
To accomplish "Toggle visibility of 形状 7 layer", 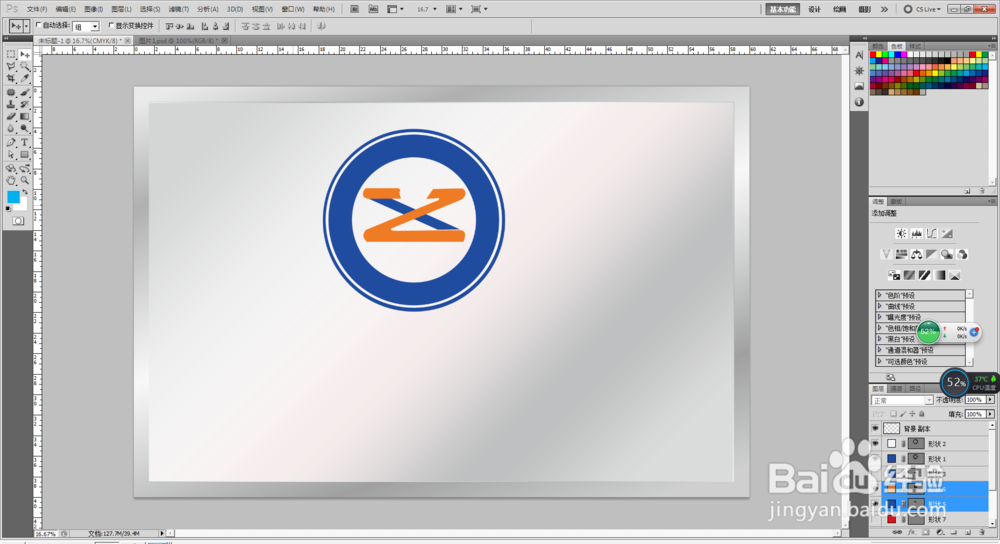I will (876, 520).
